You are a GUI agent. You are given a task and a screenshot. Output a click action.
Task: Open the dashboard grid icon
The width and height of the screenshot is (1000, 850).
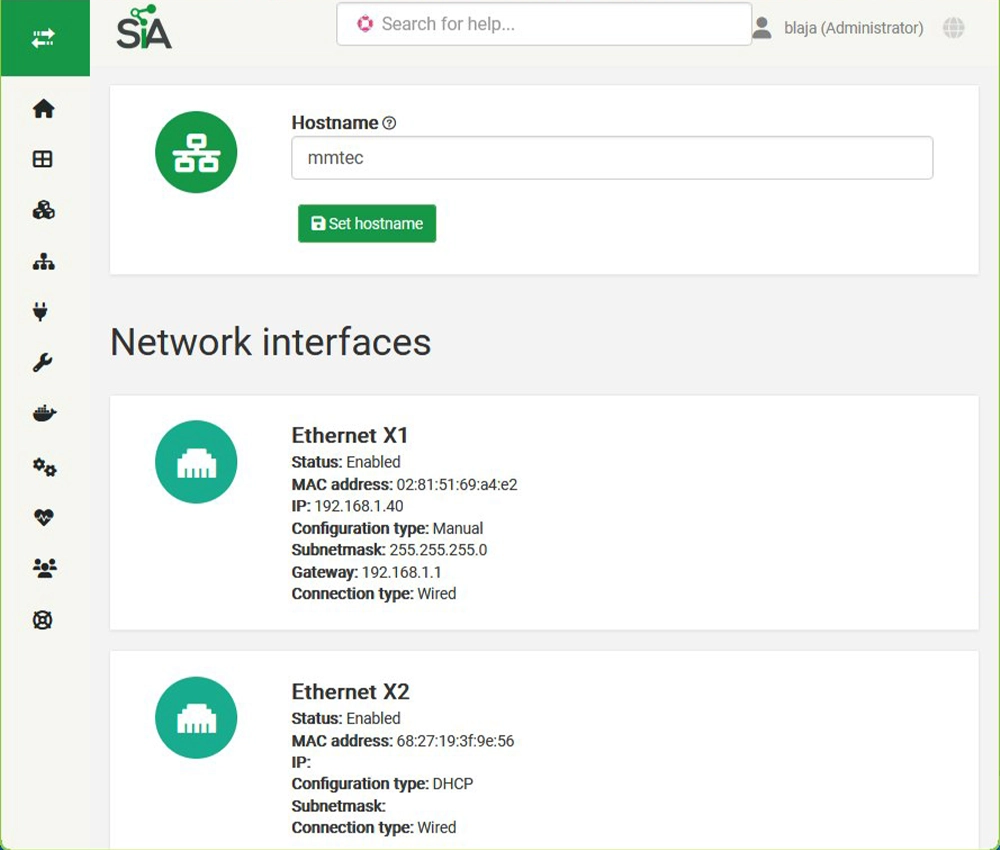(x=43, y=159)
